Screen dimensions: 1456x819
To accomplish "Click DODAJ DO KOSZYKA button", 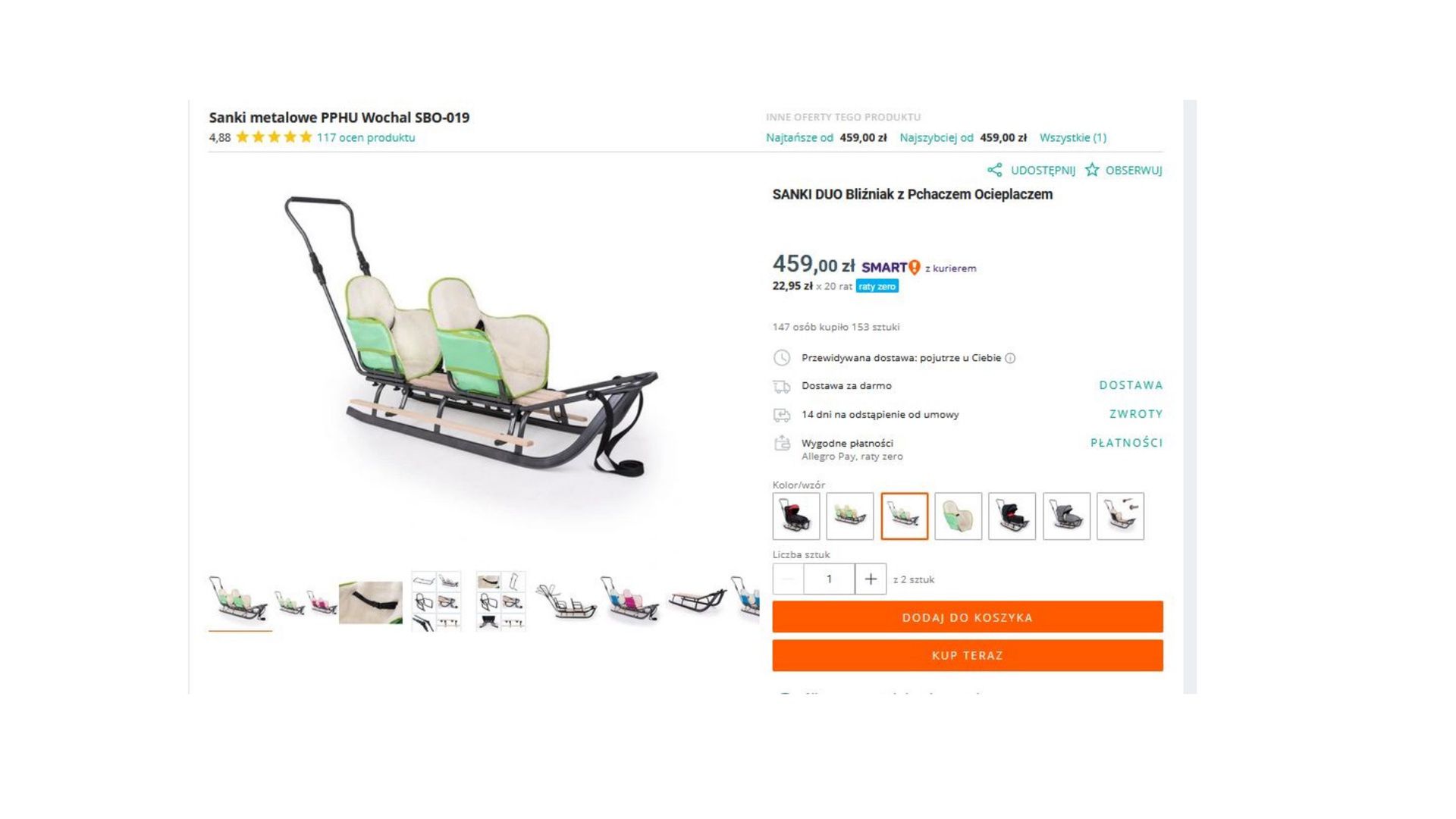I will click(968, 617).
